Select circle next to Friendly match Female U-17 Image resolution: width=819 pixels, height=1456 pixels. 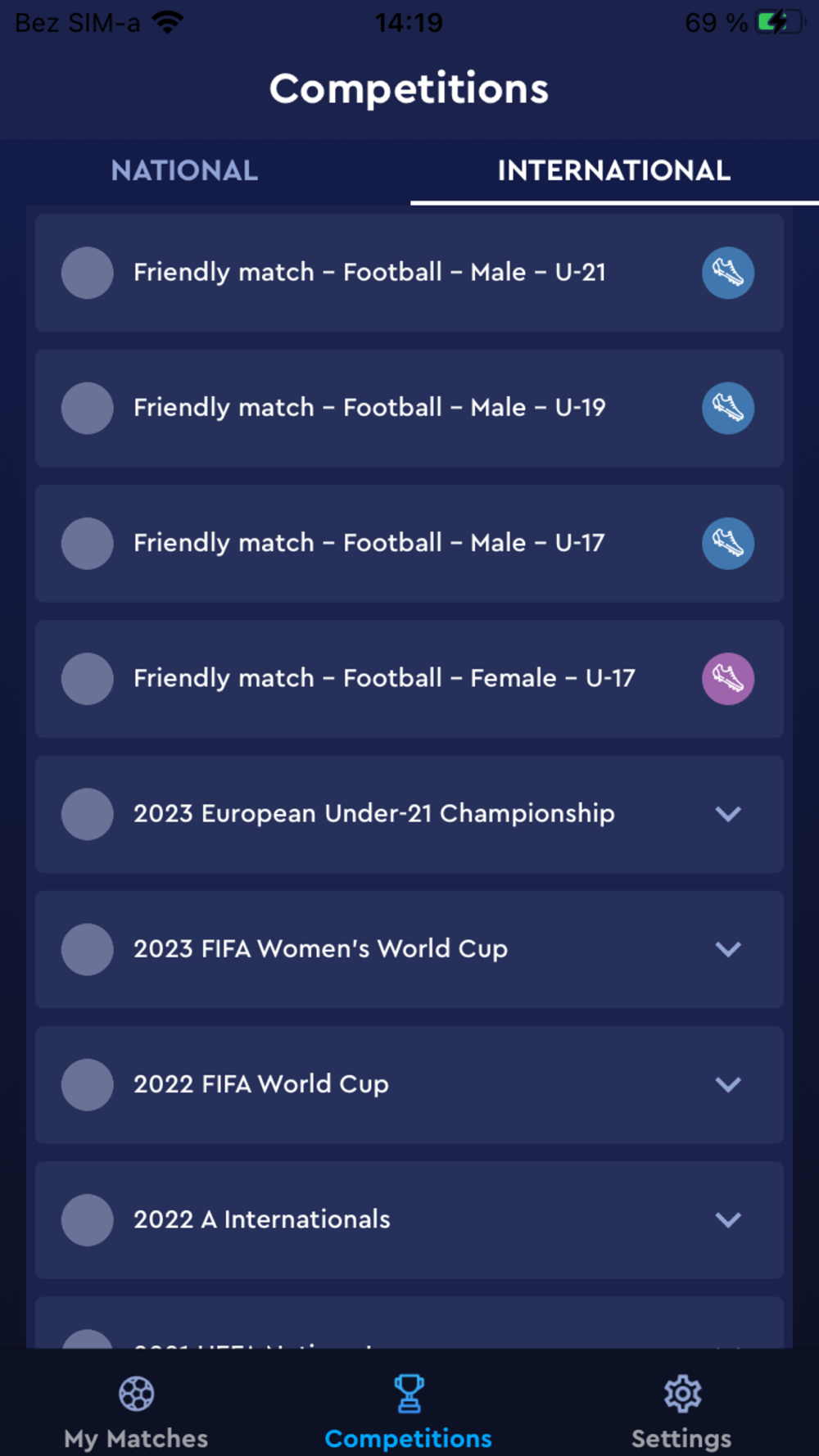tap(87, 678)
